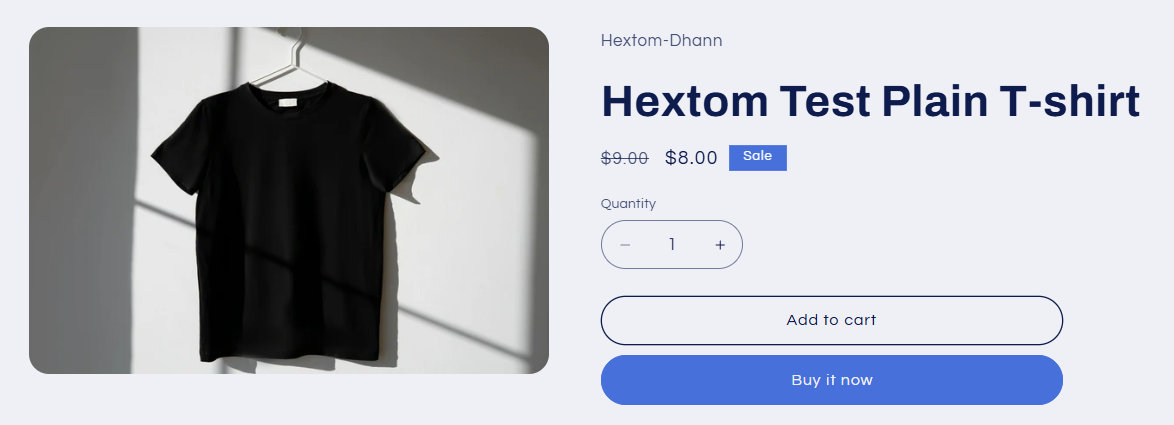Open the black T-shirt product photo
Viewport: 1174px width, 425px height.
[289, 201]
